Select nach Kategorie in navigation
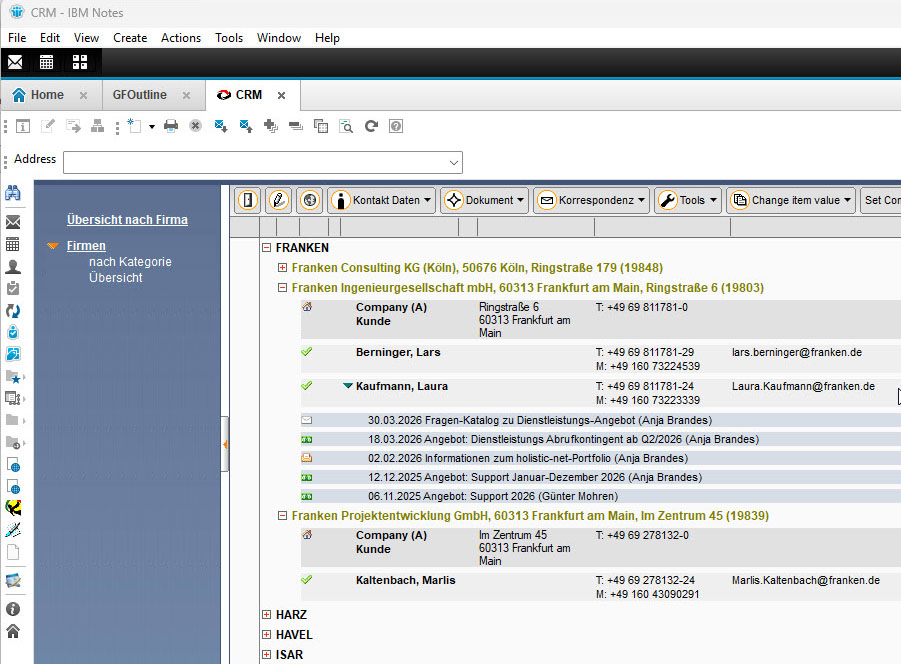This screenshot has height=664, width=901. (130, 262)
